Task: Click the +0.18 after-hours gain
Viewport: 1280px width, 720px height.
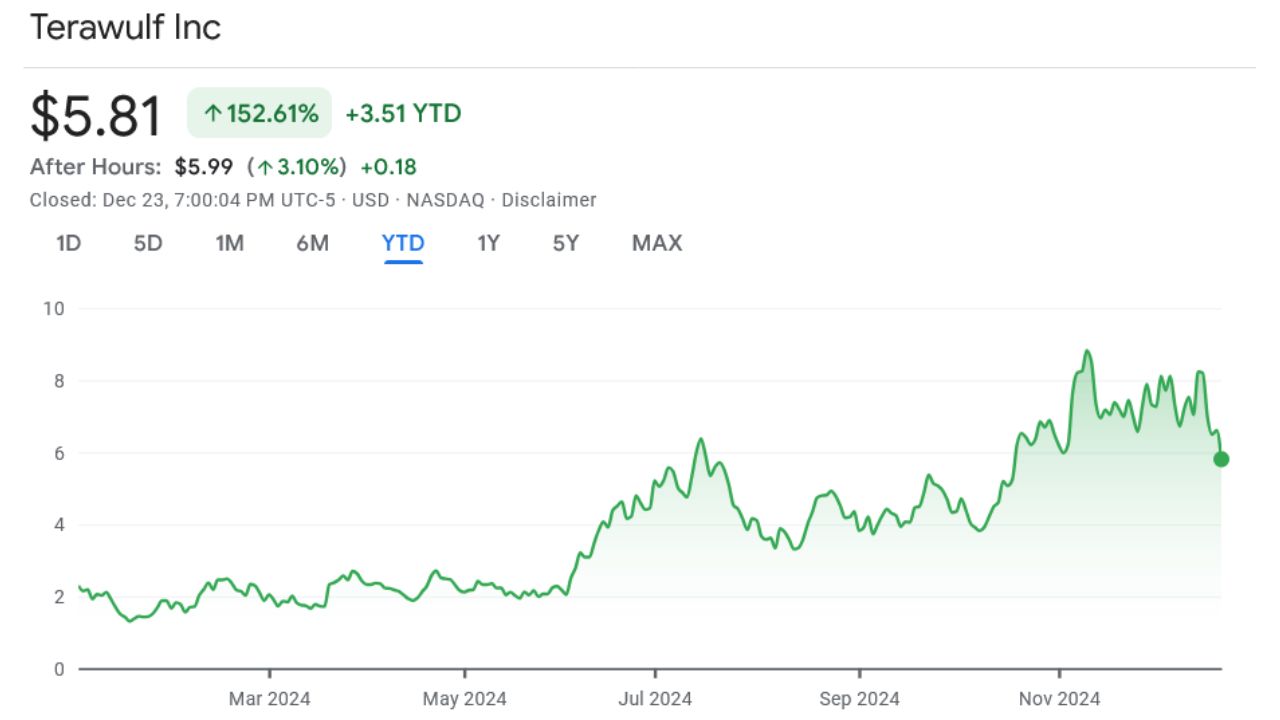Action: coord(389,166)
